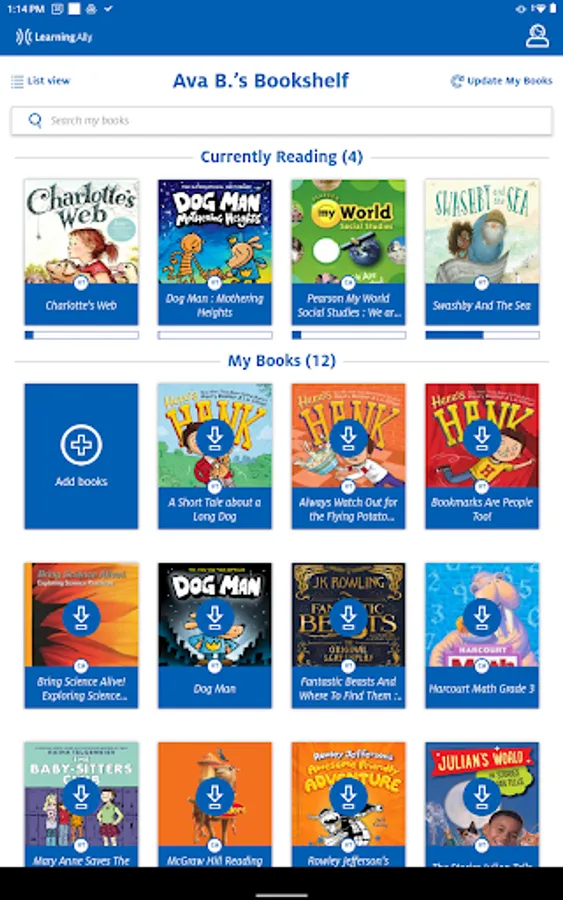Download Fantastic Beasts And Where To Find Them
This screenshot has height=900, width=563.
pos(348,617)
